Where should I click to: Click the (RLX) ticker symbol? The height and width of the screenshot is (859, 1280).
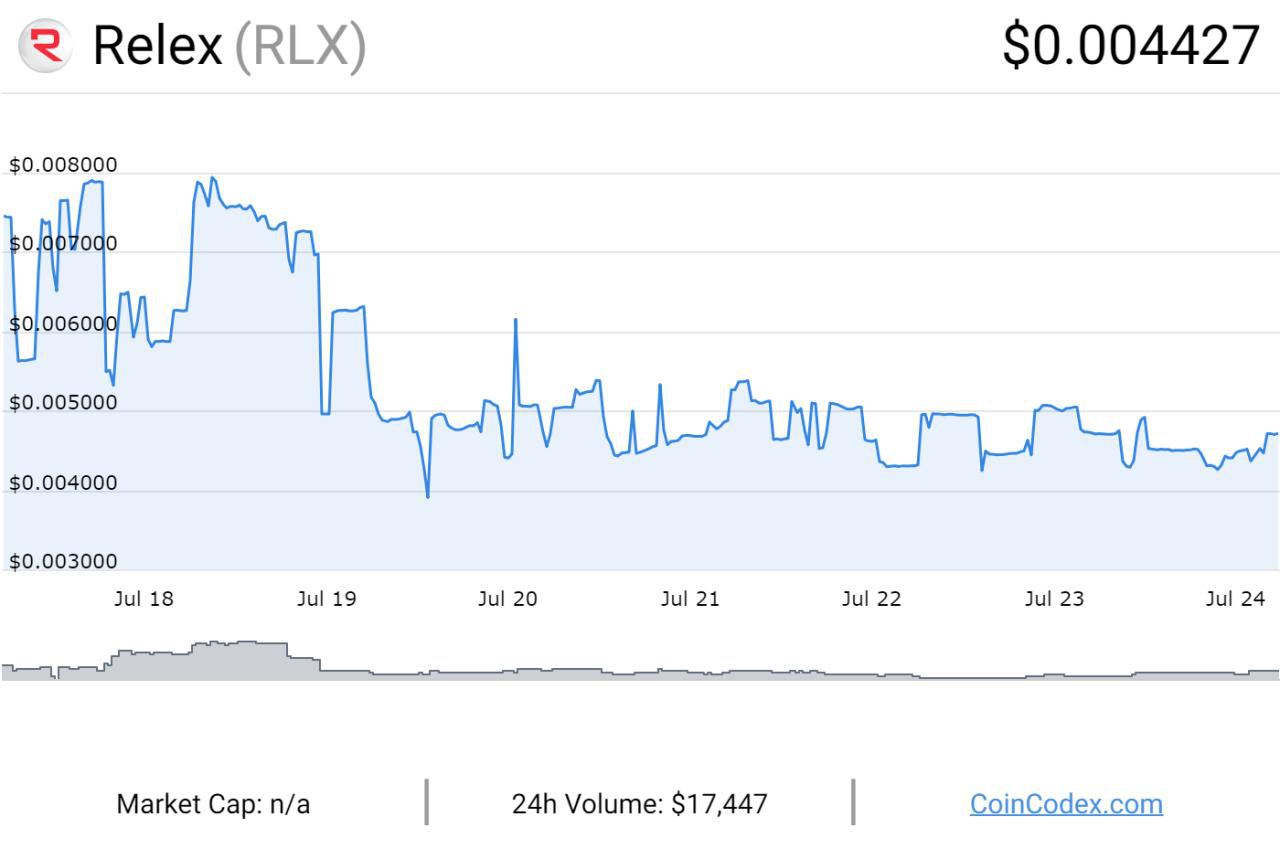pos(300,47)
